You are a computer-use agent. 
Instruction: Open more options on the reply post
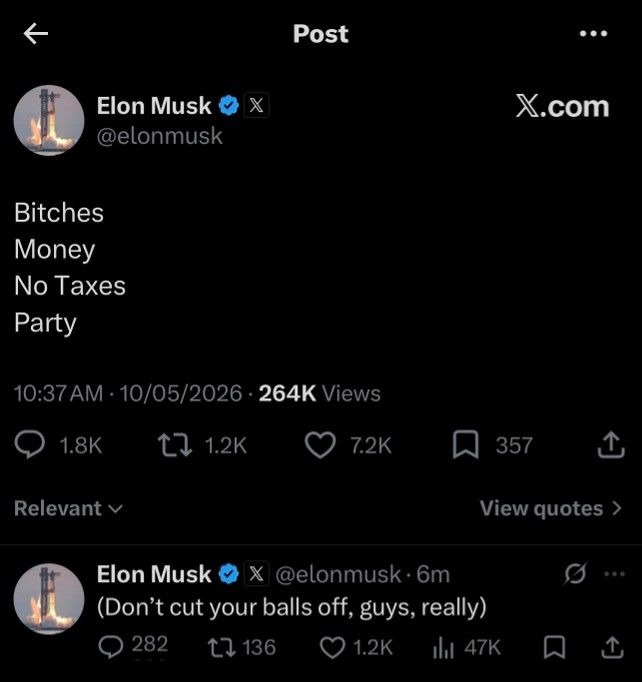[x=615, y=574]
